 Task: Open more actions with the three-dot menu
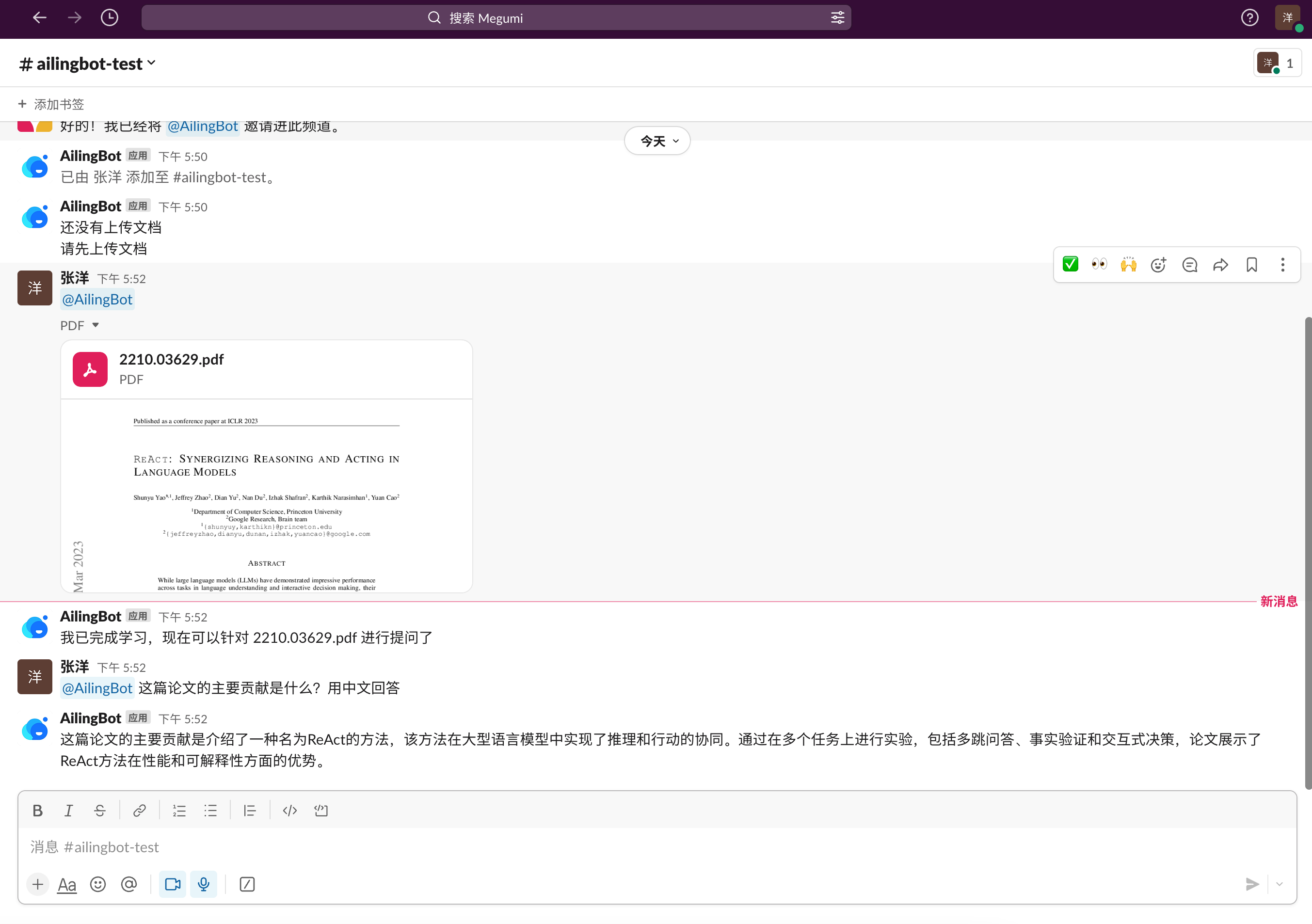coord(1283,265)
